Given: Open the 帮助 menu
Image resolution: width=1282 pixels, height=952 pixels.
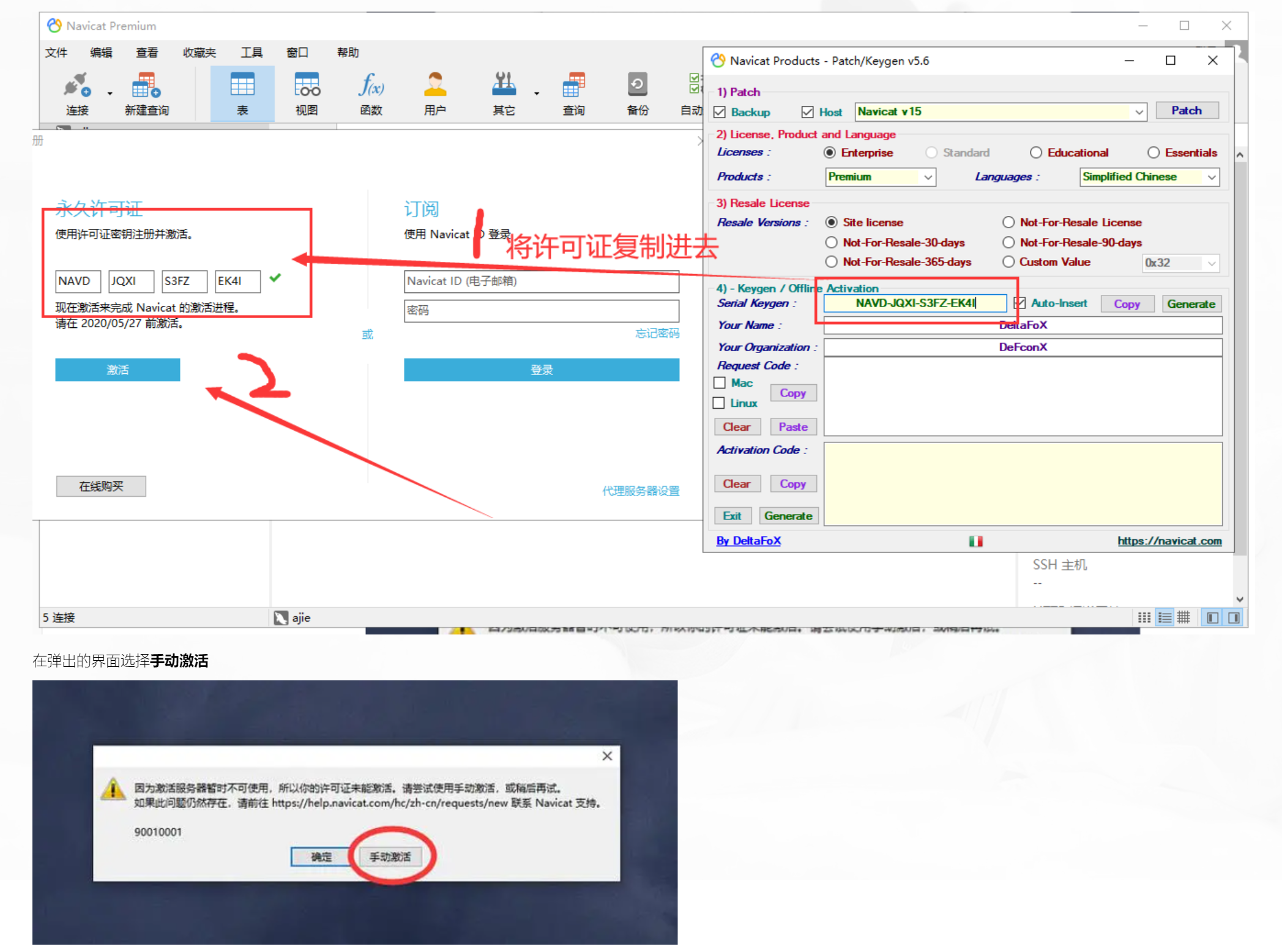Looking at the screenshot, I should (348, 53).
